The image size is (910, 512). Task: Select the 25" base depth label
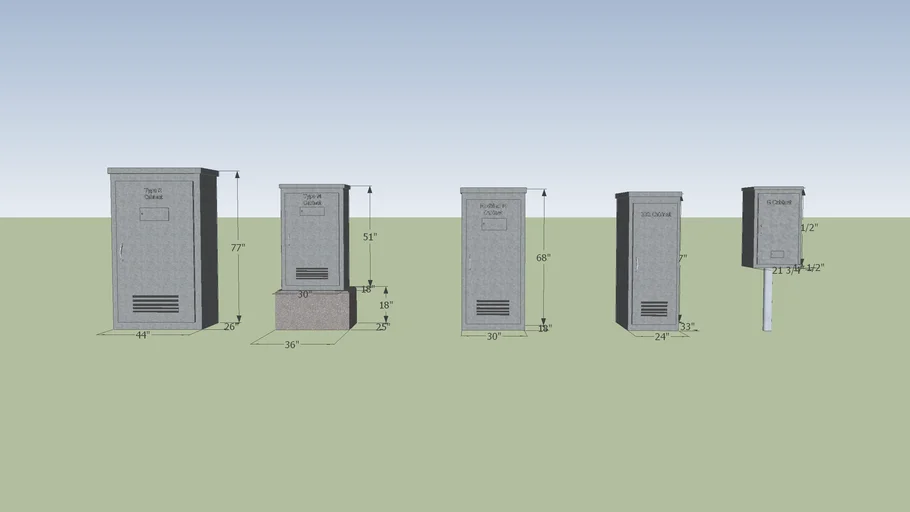pyautogui.click(x=382, y=327)
